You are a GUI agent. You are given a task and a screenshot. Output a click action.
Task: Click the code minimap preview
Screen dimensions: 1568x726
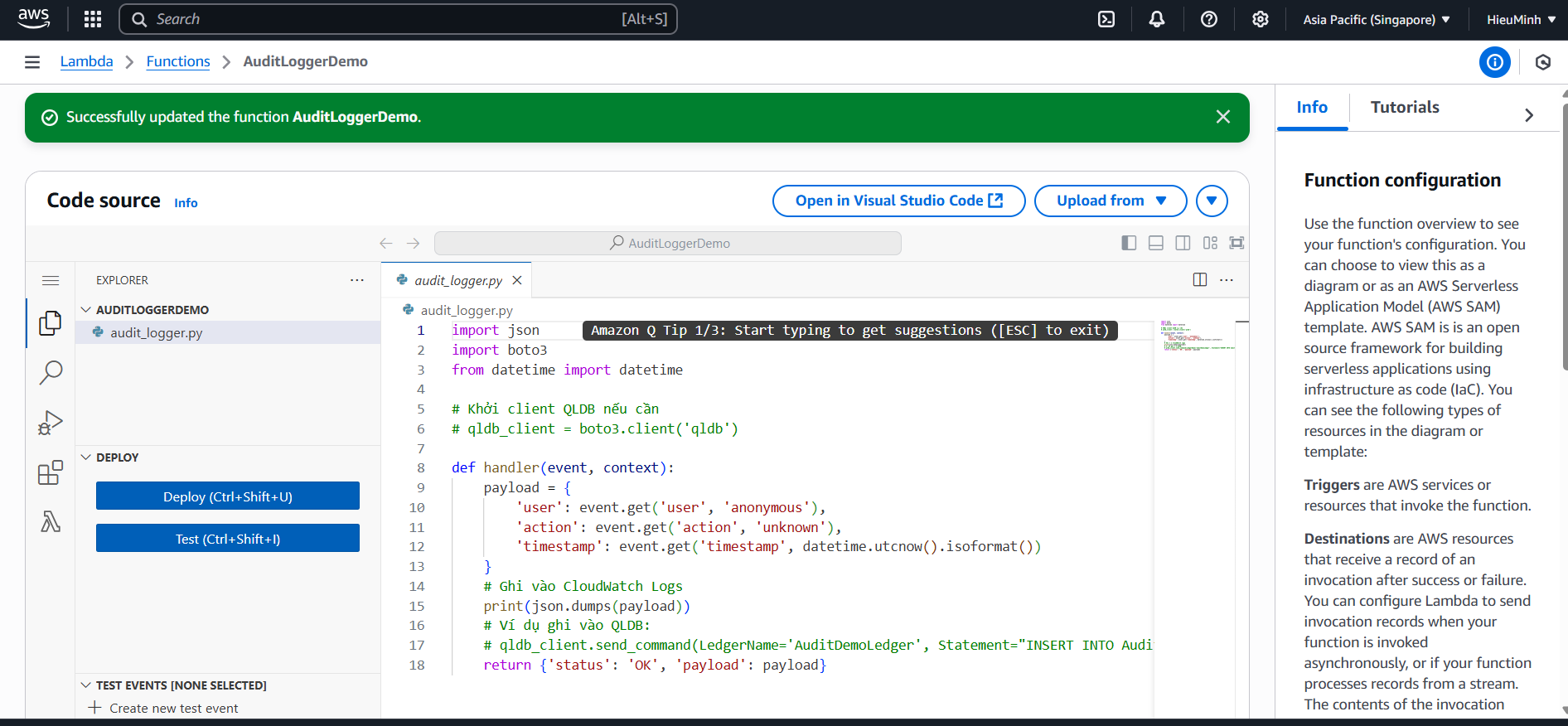point(1198,335)
